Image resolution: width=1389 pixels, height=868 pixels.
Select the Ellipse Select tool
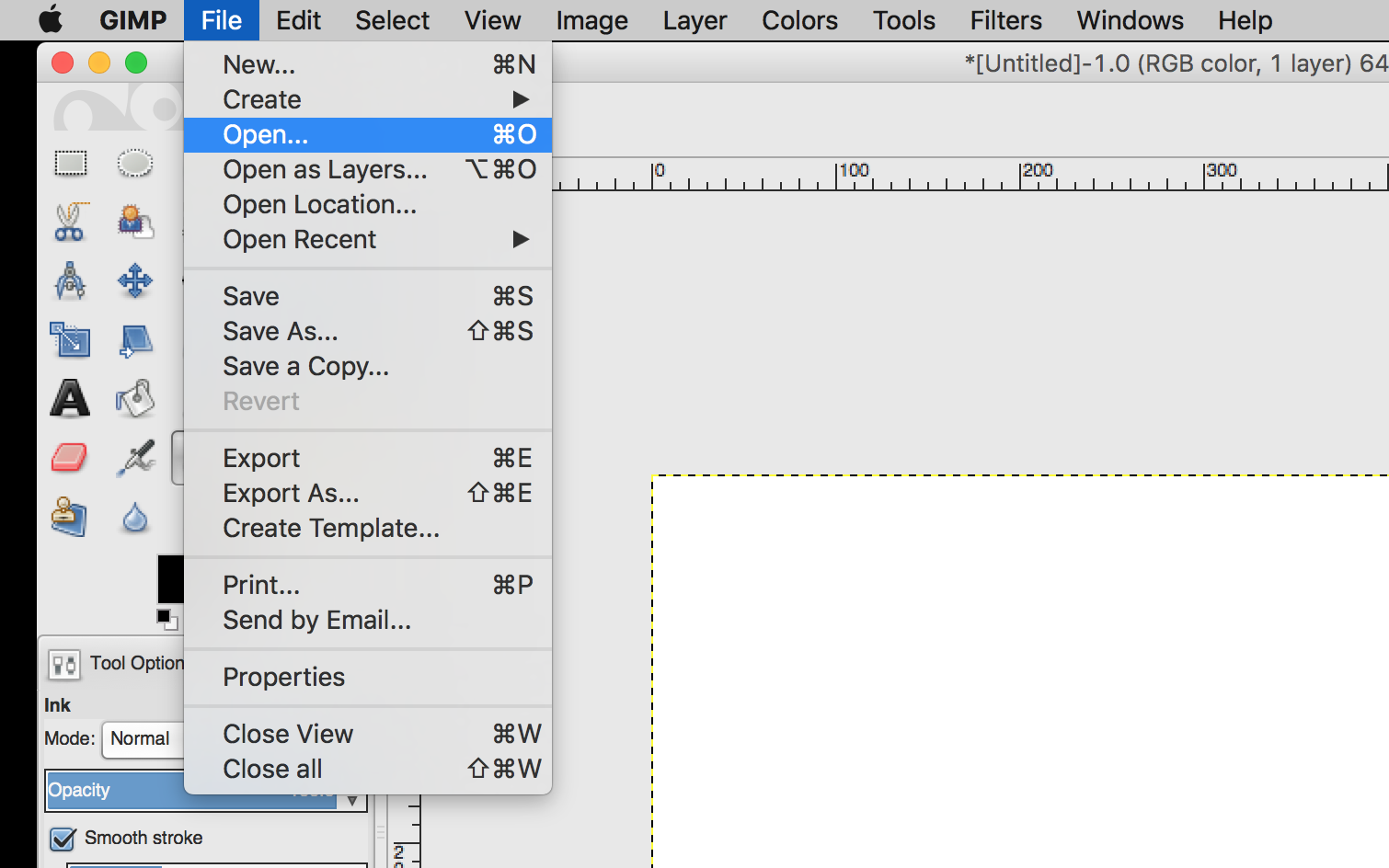pos(135,164)
